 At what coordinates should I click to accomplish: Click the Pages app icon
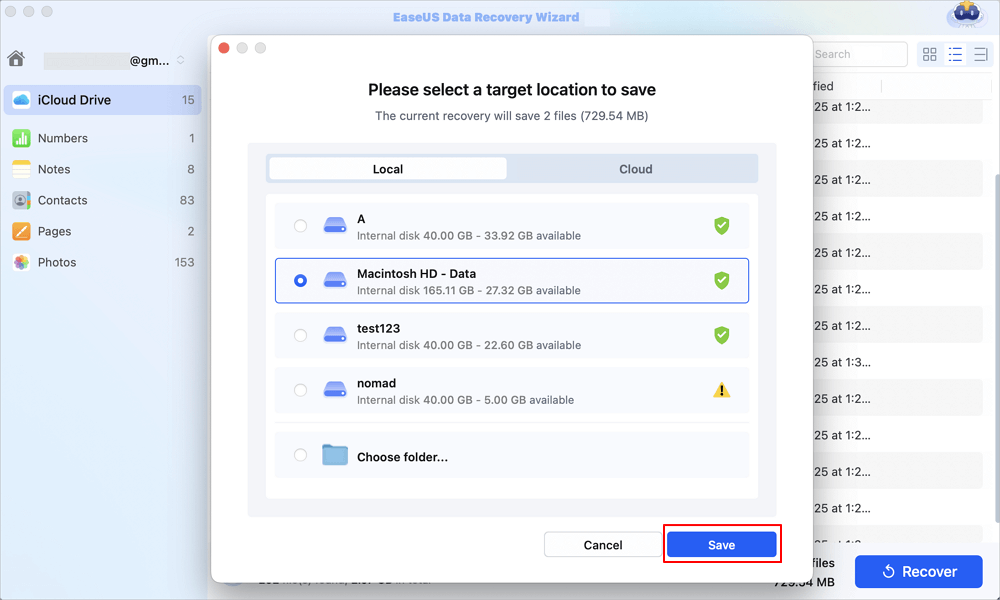coord(21,231)
